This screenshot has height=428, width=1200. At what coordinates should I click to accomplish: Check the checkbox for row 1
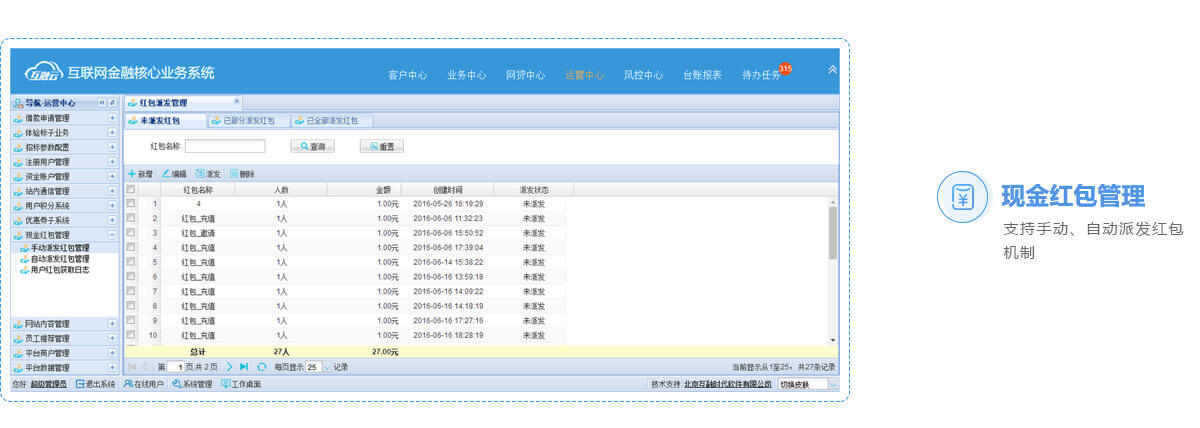131,203
